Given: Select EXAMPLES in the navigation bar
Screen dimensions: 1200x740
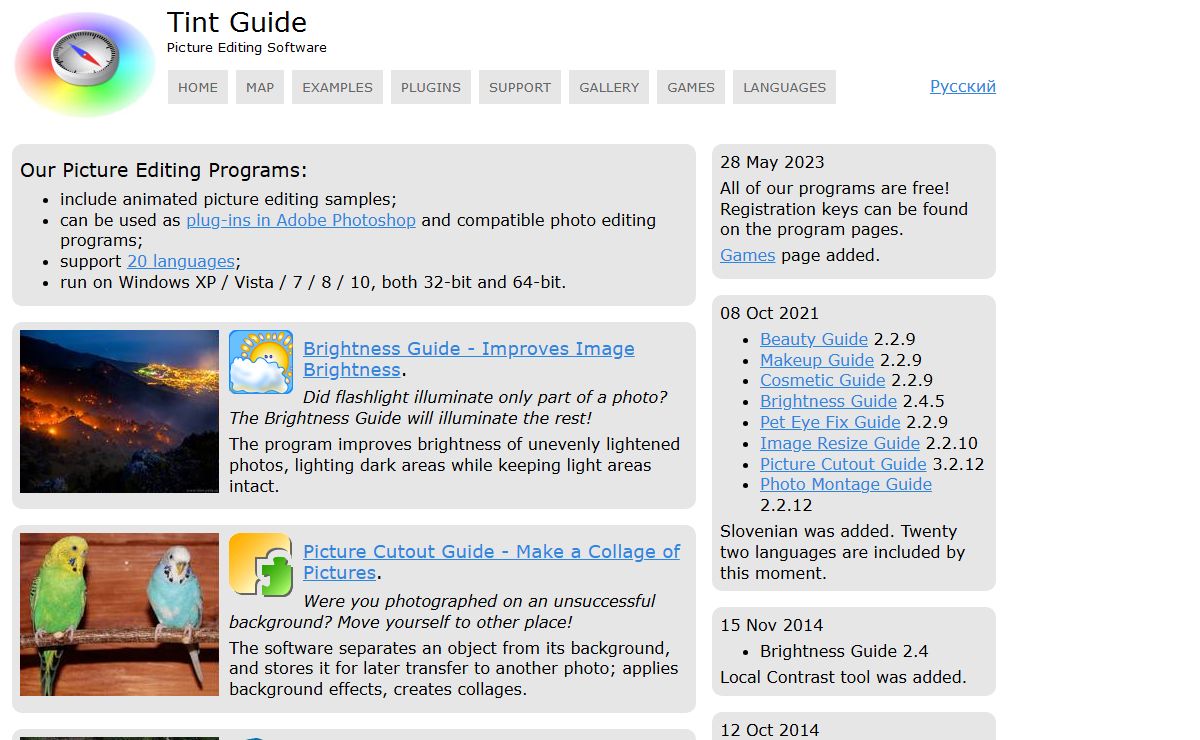Looking at the screenshot, I should [337, 87].
